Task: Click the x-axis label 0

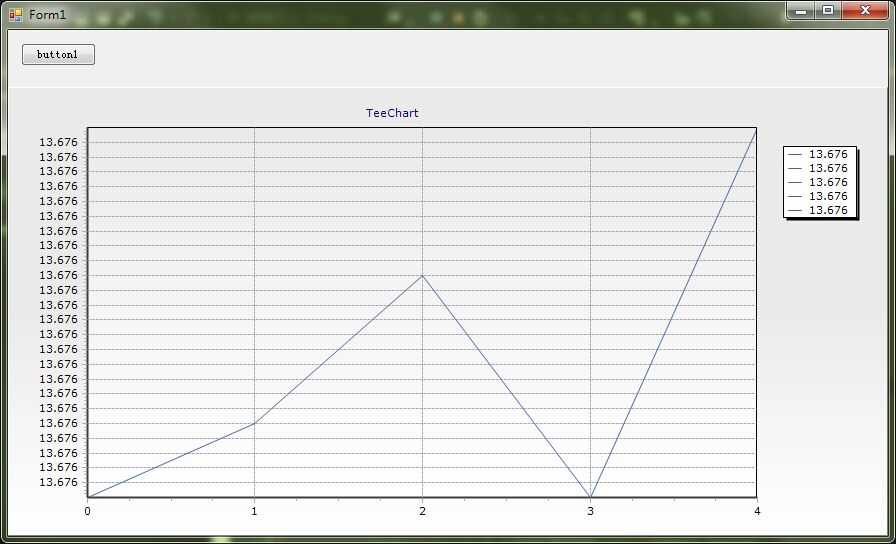Action: click(87, 511)
